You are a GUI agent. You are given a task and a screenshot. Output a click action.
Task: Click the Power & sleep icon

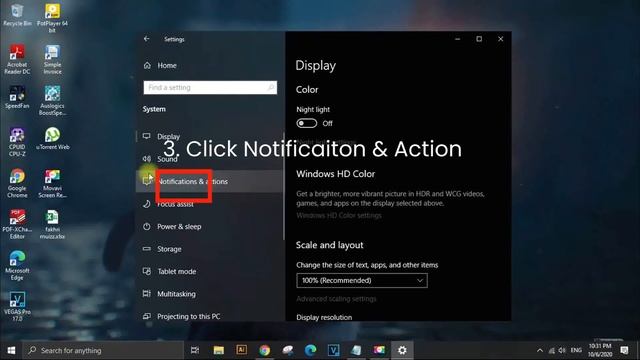pyautogui.click(x=147, y=226)
